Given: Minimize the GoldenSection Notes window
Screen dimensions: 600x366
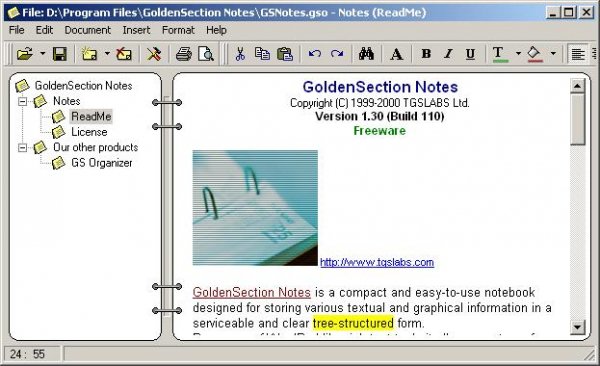Looking at the screenshot, I should pos(552,13).
